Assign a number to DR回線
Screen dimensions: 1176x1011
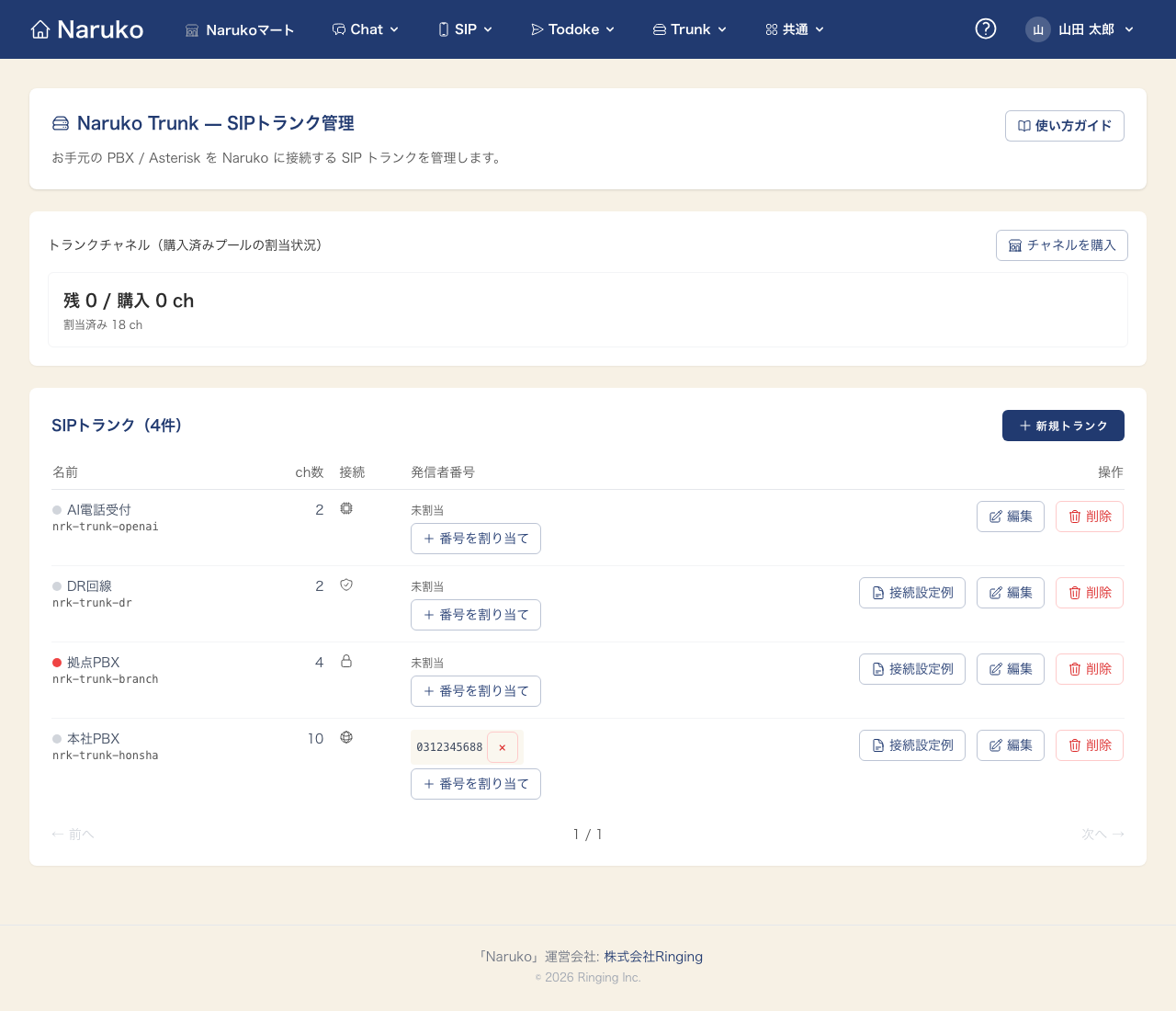476,615
